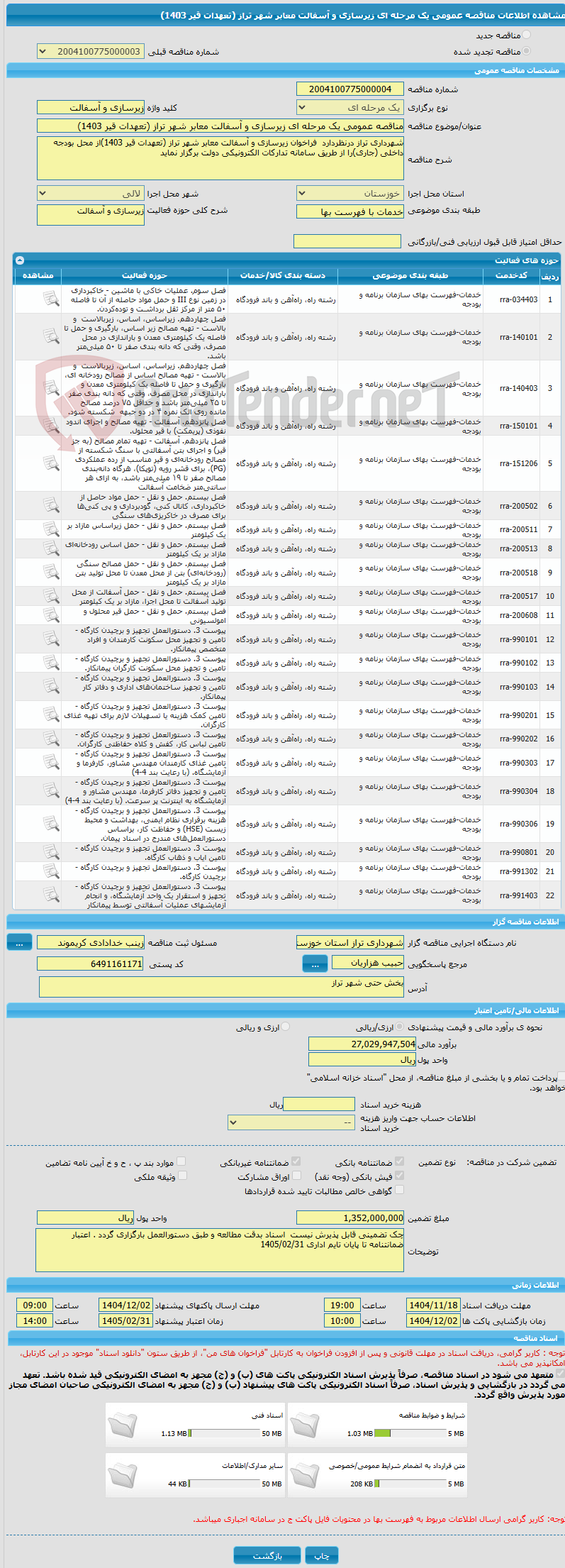The width and height of the screenshot is (565, 1568).
Task: Open the شرایط و ضوابط مناقصه folder icon
Action: pos(304,1424)
